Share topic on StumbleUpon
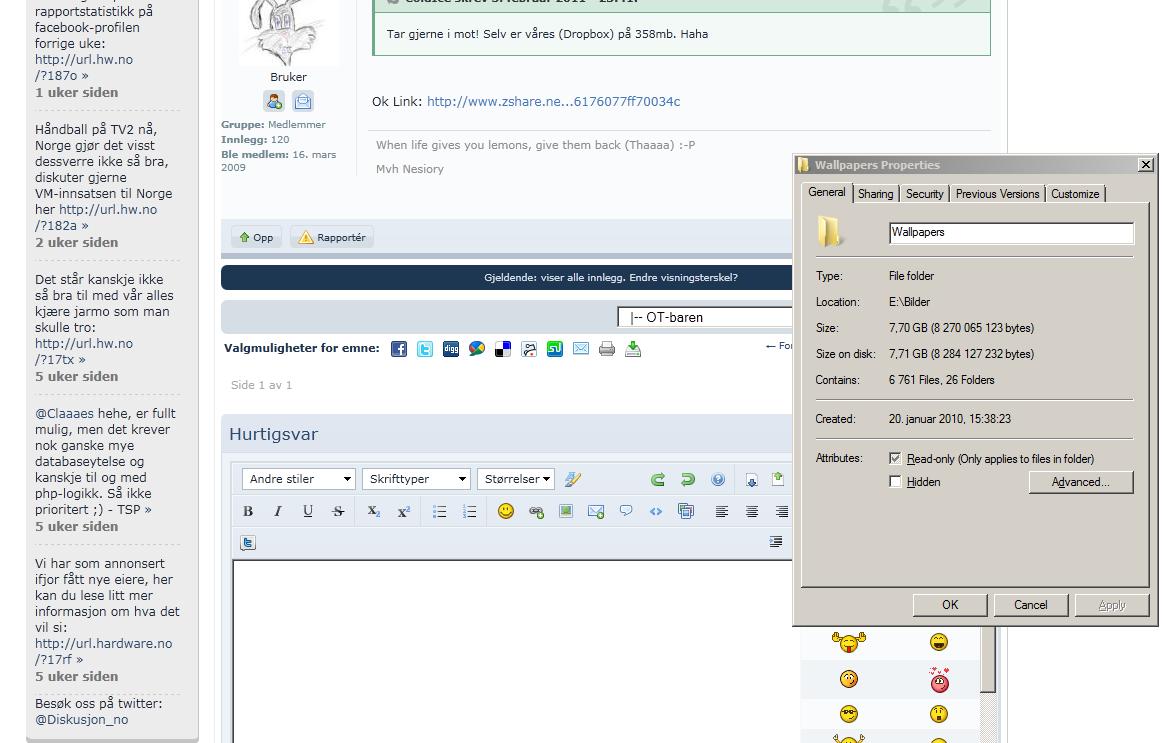Viewport: 1172px width, 743px height. pos(555,349)
